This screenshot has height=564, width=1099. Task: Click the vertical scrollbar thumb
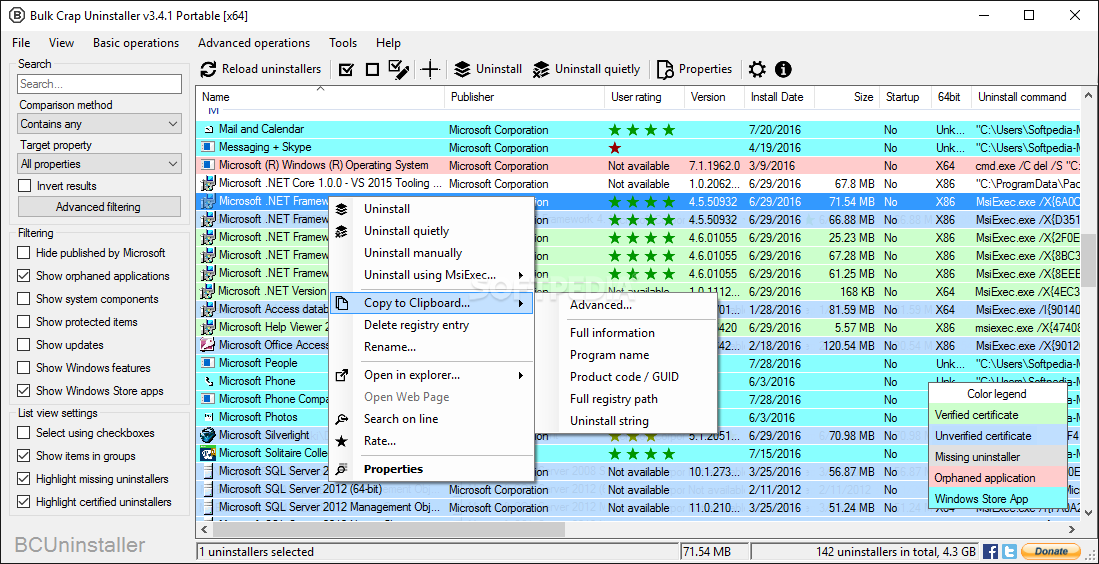[1088, 261]
